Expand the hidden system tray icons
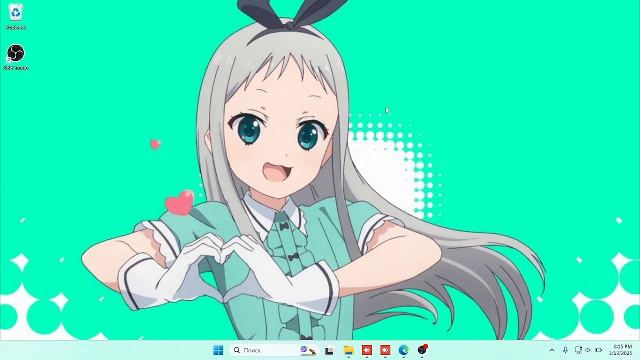This screenshot has width=640, height=360. tap(552, 350)
